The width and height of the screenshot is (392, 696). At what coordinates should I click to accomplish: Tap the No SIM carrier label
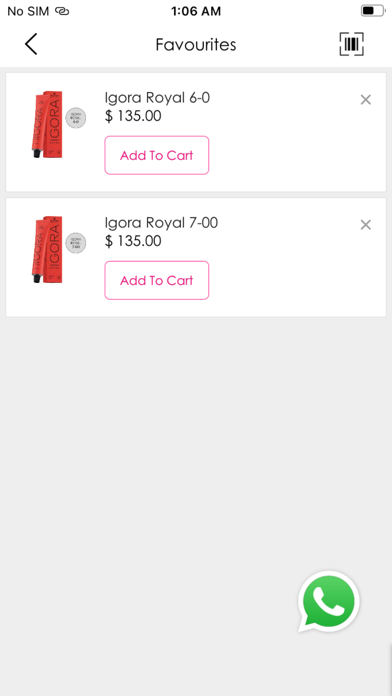pos(28,11)
